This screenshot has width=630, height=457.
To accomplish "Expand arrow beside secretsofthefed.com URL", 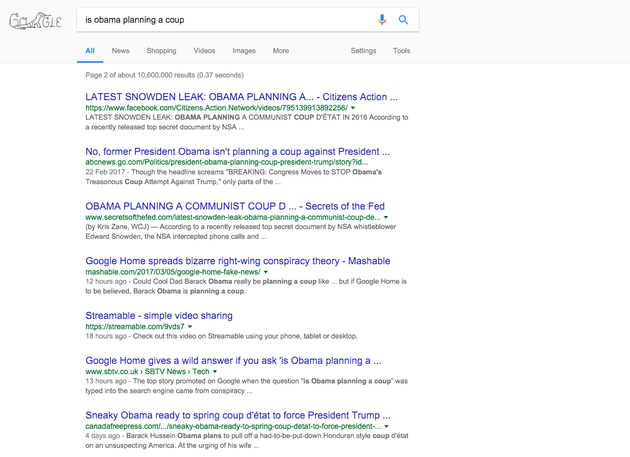I will coord(386,217).
